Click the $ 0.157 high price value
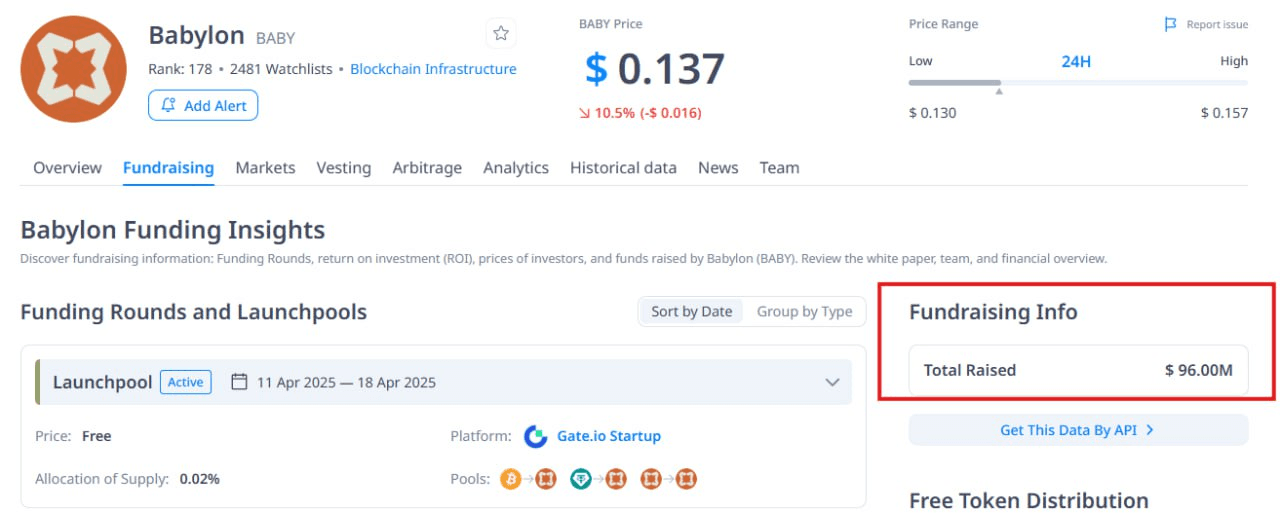Image resolution: width=1280 pixels, height=513 pixels. pyautogui.click(x=1224, y=113)
